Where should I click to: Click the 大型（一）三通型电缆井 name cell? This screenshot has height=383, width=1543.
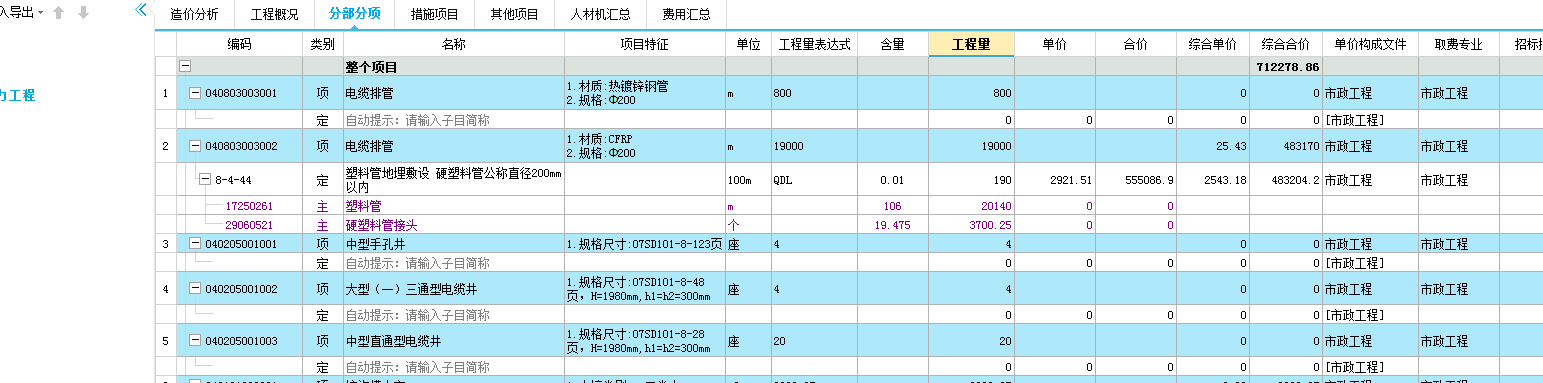point(453,289)
